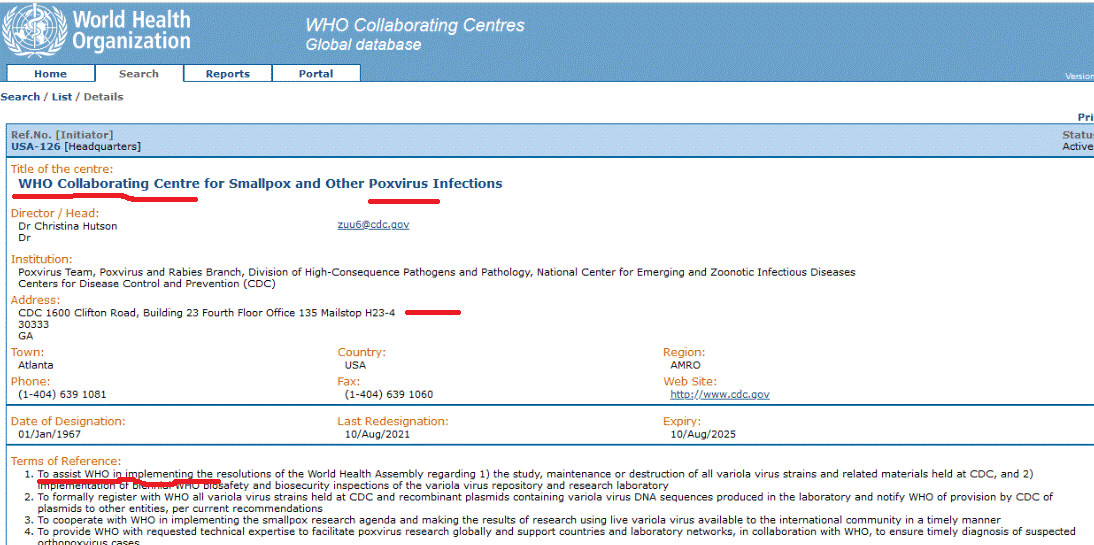Click the director name Dr Christina Hutson

pos(68,226)
